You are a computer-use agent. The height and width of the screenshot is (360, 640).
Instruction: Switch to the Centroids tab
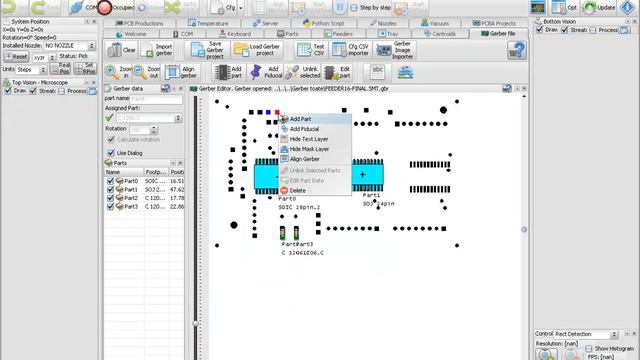coord(440,34)
